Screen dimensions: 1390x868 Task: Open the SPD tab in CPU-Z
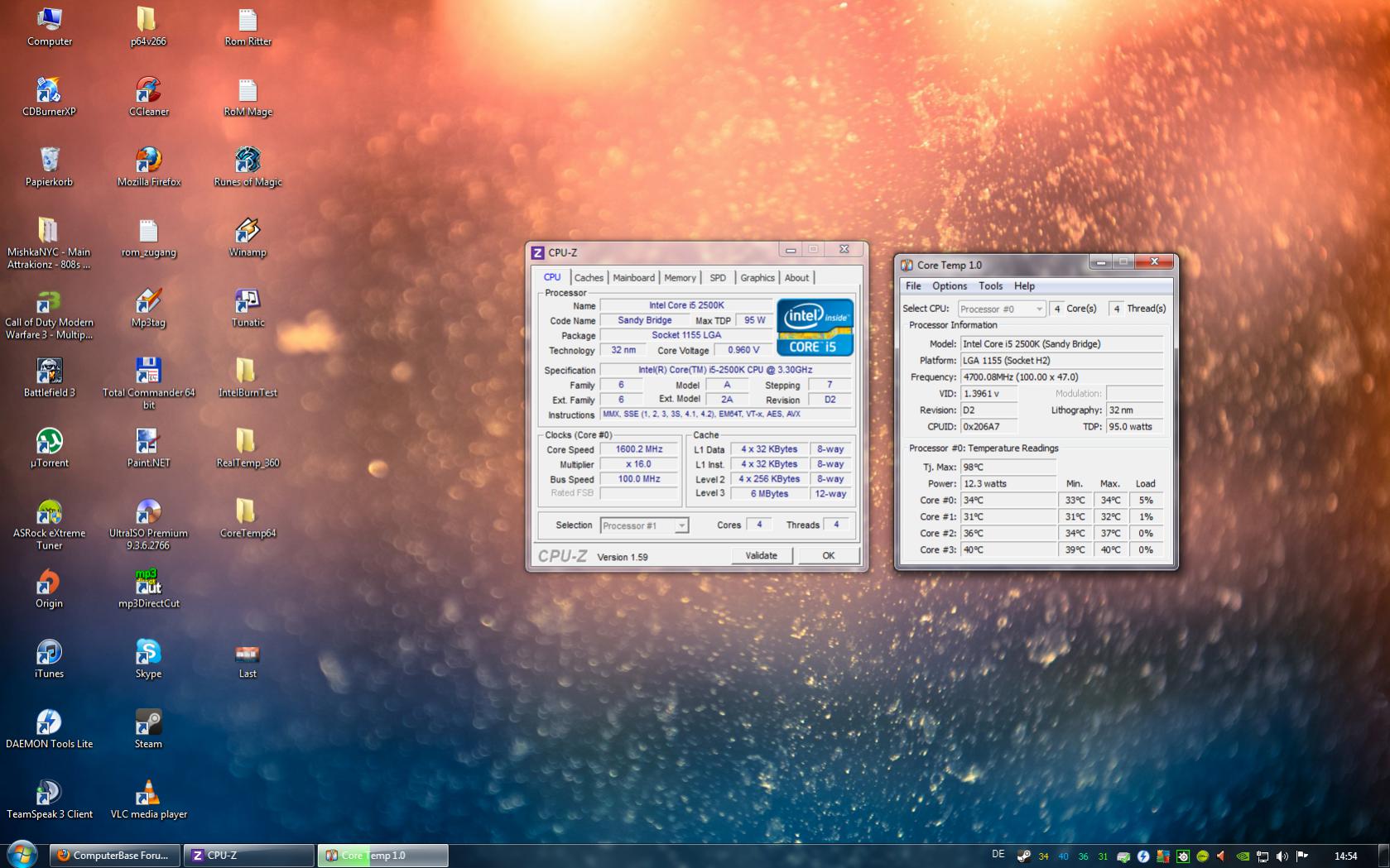(718, 278)
